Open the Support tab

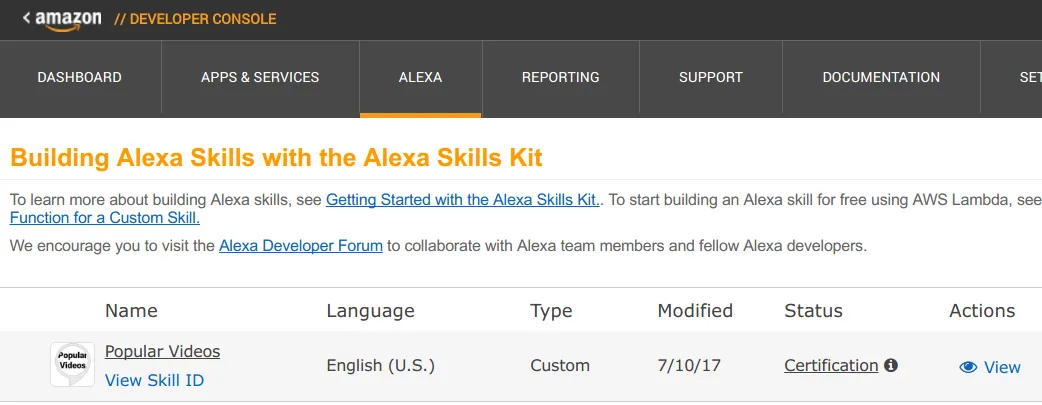click(711, 77)
